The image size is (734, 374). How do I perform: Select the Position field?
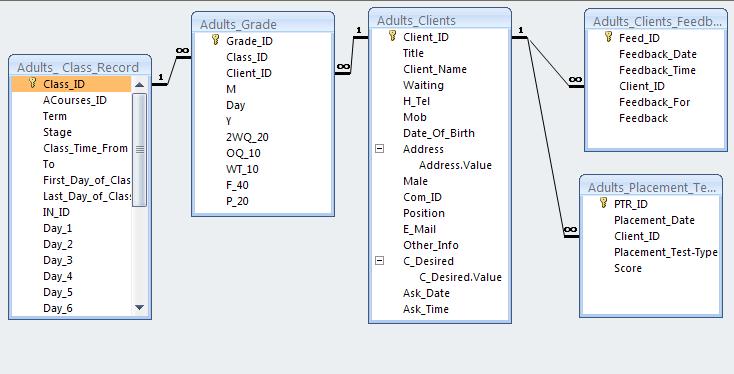pos(424,213)
